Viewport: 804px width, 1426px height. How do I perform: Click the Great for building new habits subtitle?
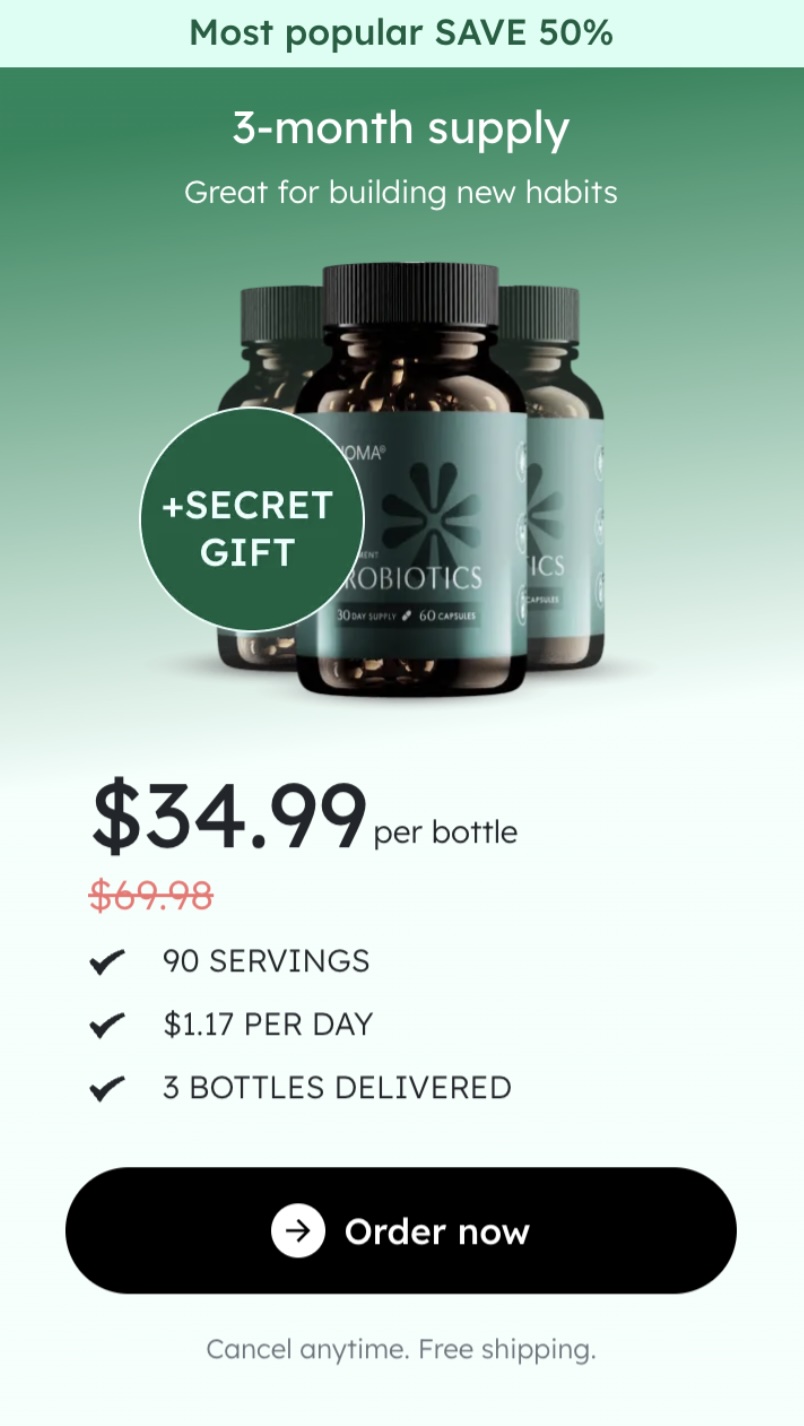click(x=401, y=192)
